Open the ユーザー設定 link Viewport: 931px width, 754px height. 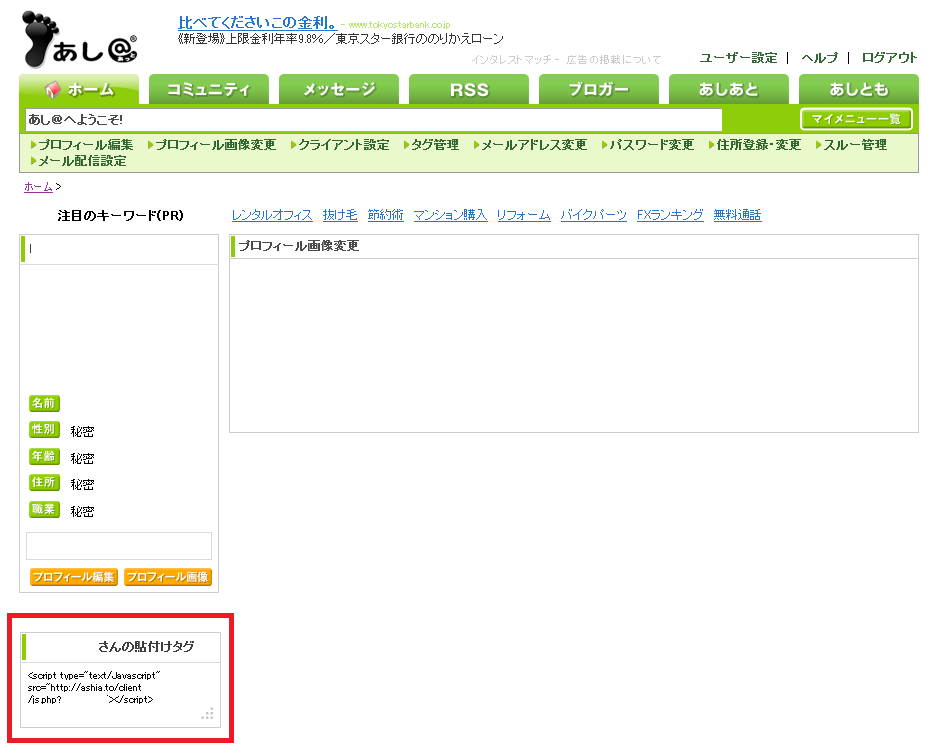click(738, 58)
